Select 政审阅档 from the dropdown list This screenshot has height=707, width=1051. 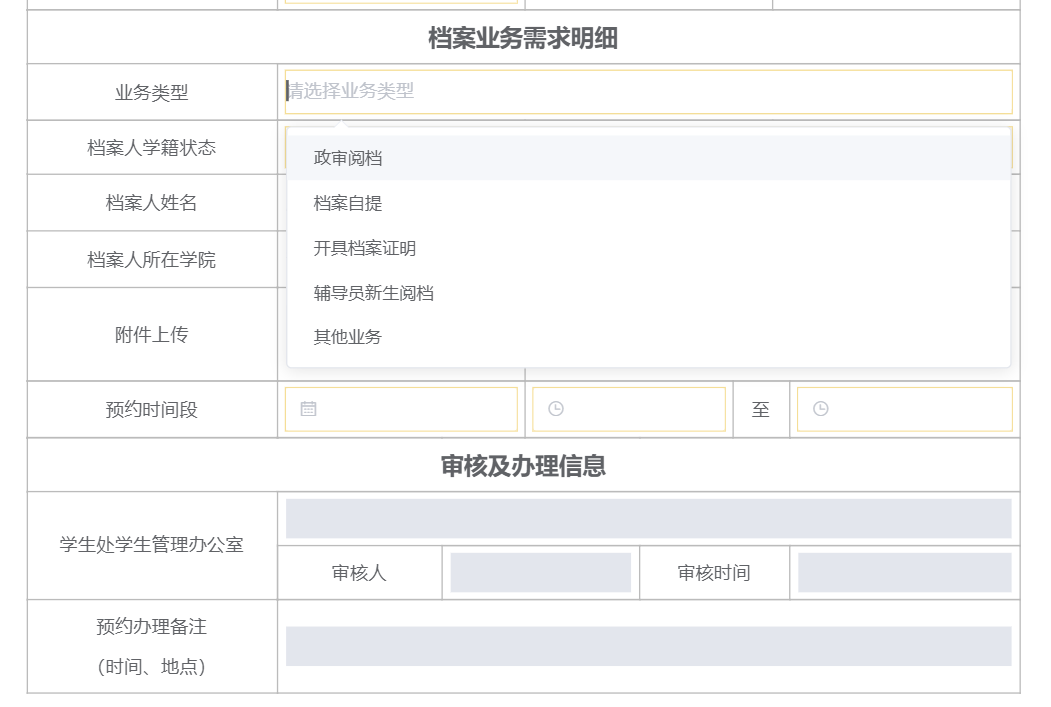pos(348,158)
